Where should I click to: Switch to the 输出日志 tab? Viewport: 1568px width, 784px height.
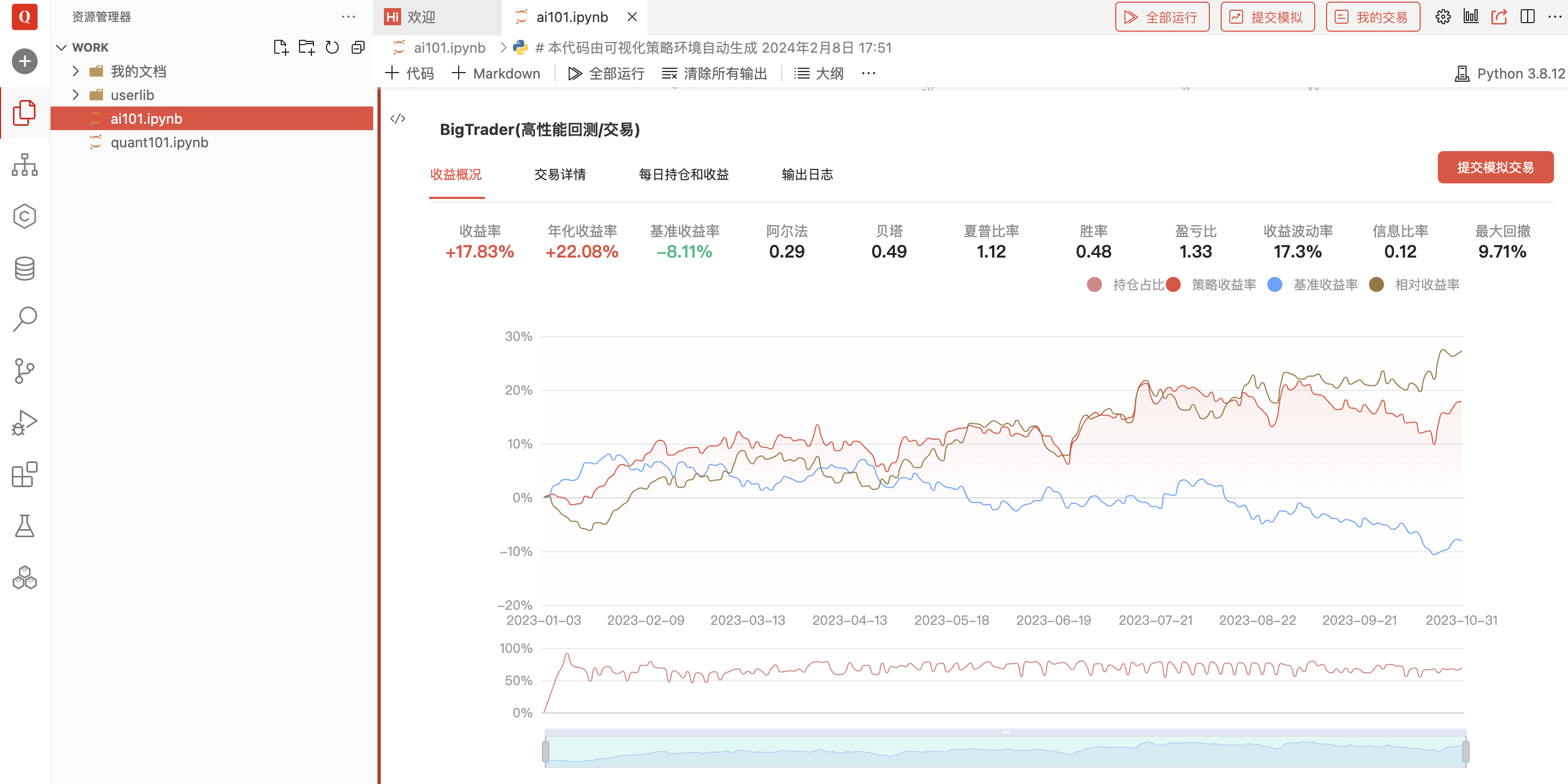pos(807,175)
